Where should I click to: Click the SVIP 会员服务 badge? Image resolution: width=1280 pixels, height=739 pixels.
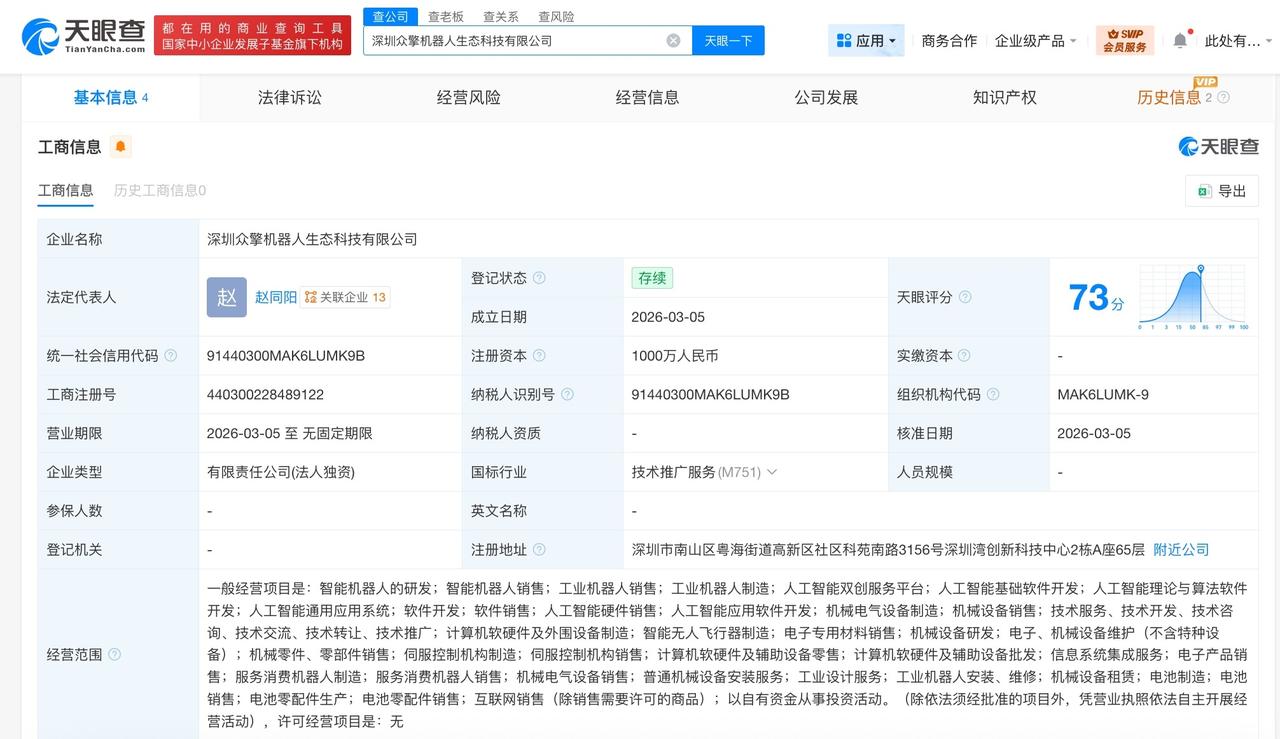click(1126, 40)
